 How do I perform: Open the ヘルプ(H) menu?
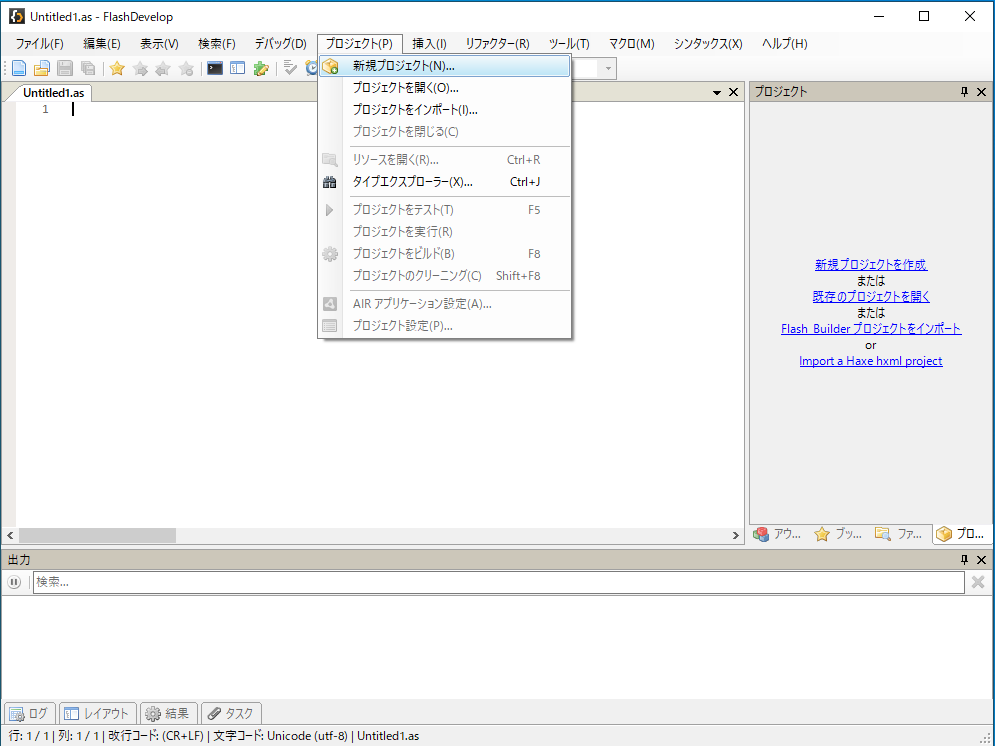pyautogui.click(x=784, y=44)
